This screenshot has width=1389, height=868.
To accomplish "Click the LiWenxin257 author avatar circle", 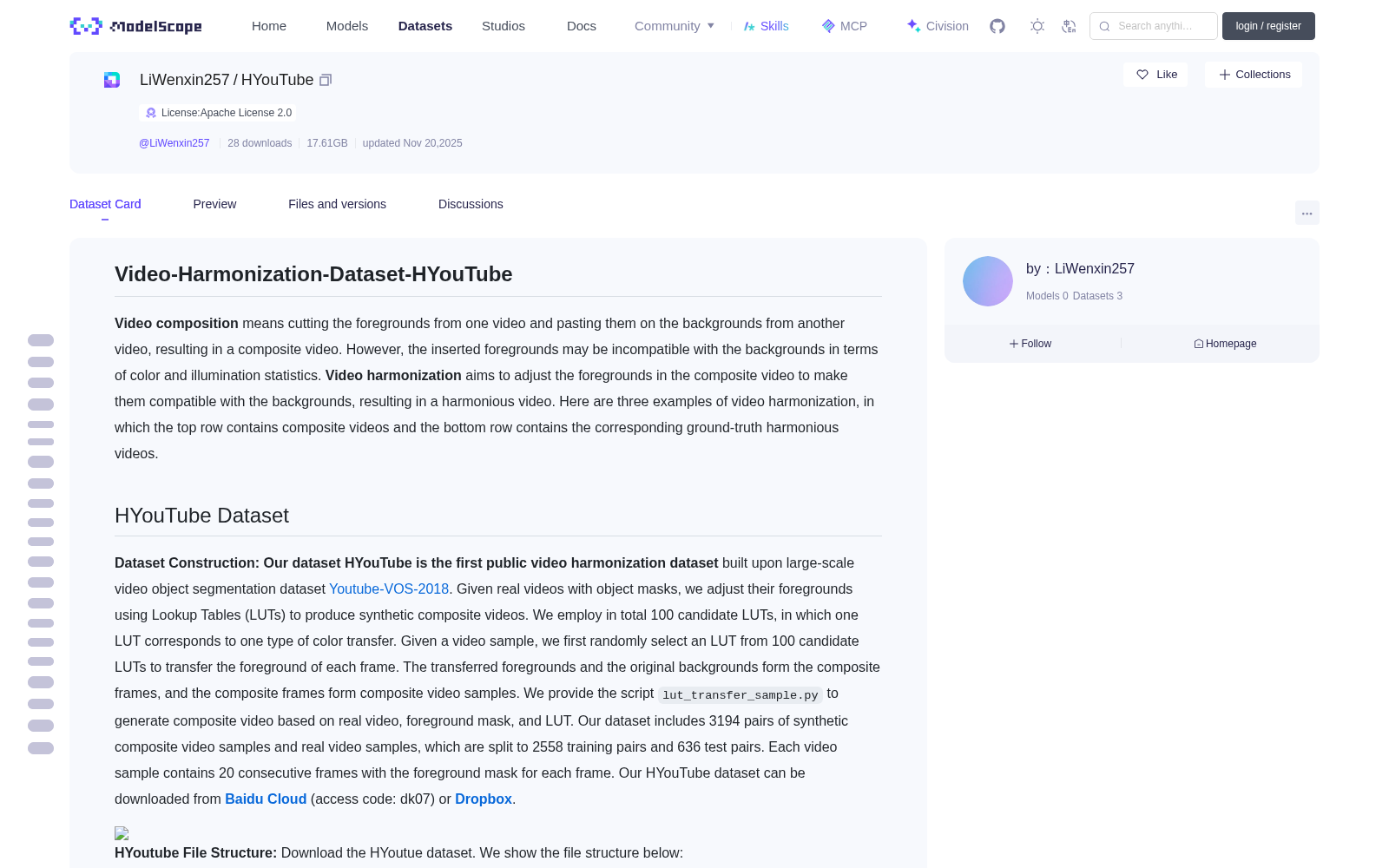I will click(x=988, y=281).
